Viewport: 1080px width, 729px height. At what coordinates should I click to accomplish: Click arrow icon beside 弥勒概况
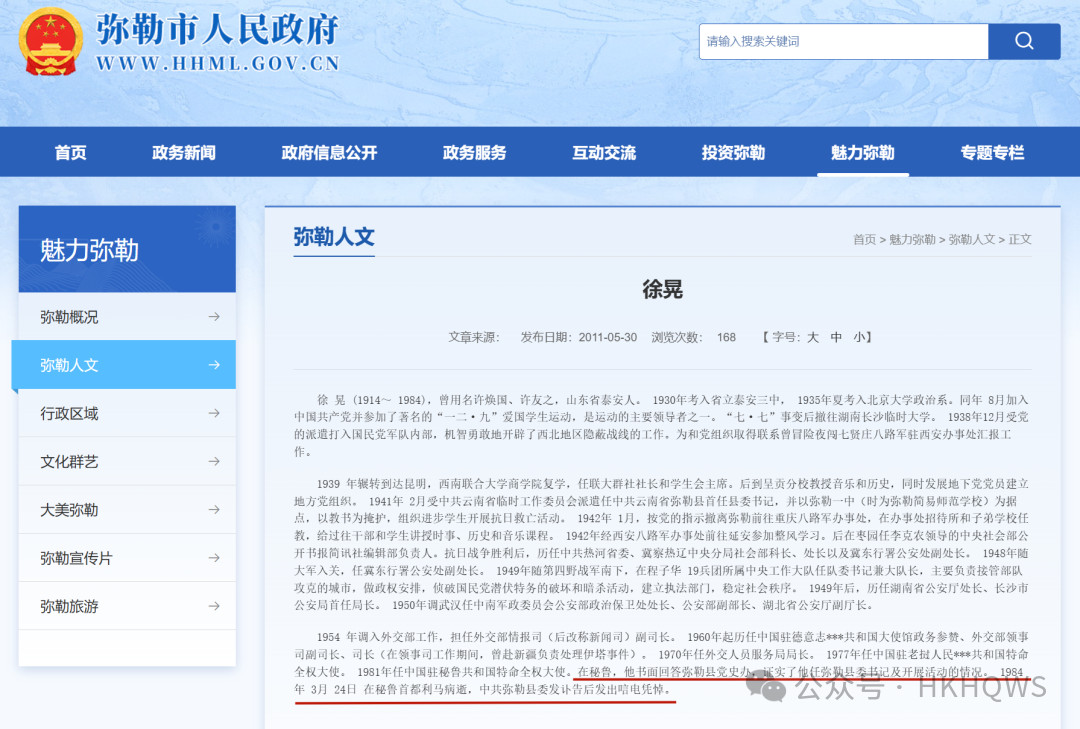click(213, 317)
